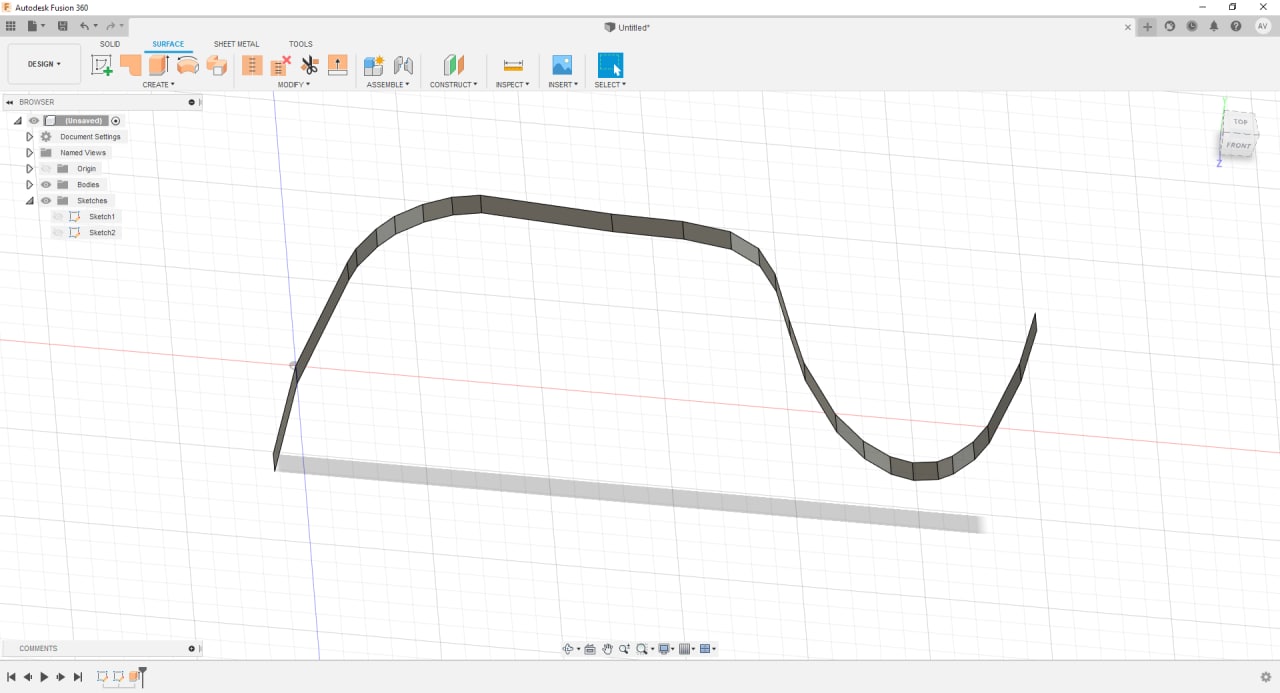Screen dimensions: 1280x693
Task: Click the New Component icon
Action: tap(374, 65)
